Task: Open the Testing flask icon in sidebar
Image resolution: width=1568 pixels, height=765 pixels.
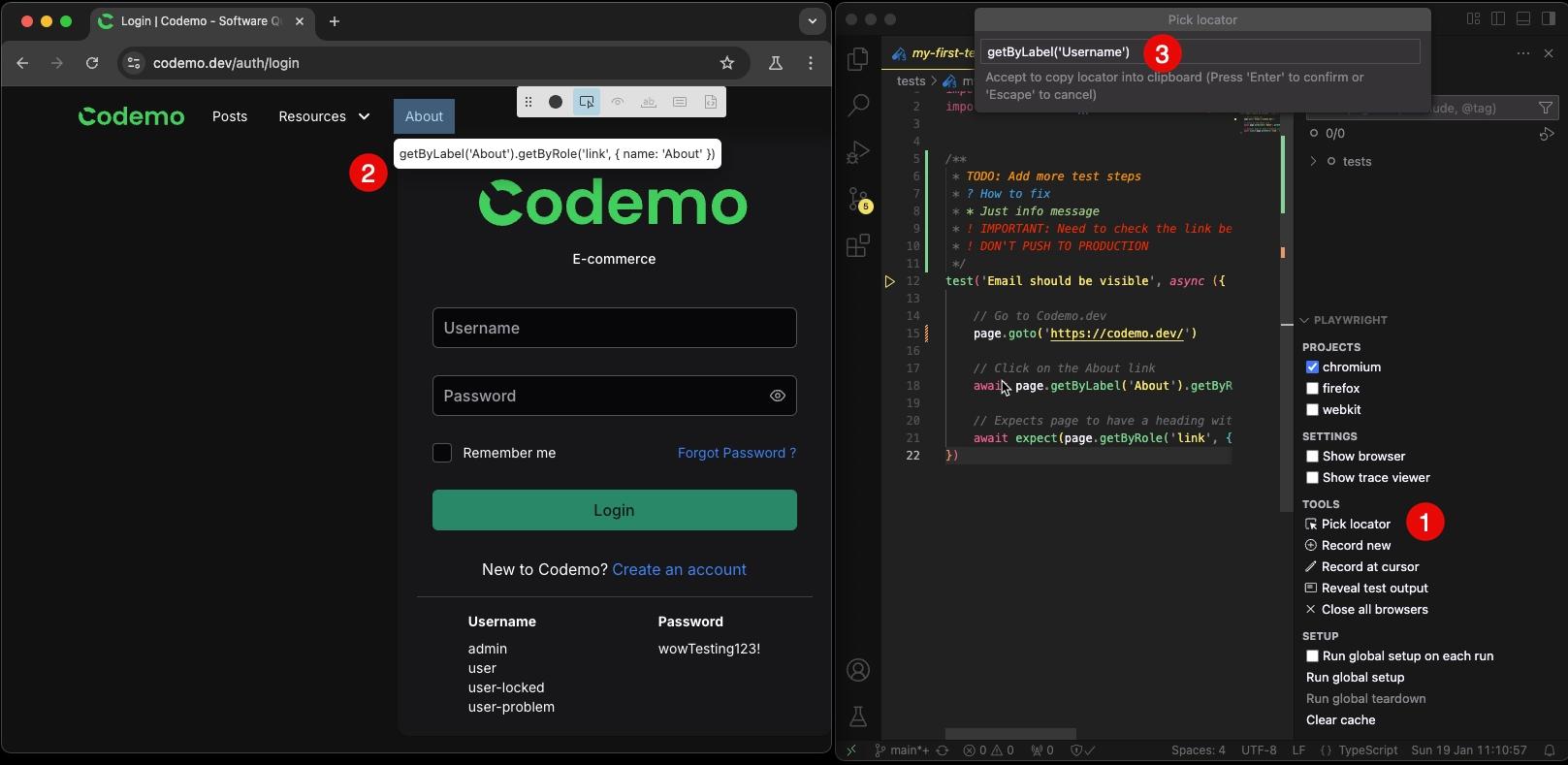Action: click(858, 717)
